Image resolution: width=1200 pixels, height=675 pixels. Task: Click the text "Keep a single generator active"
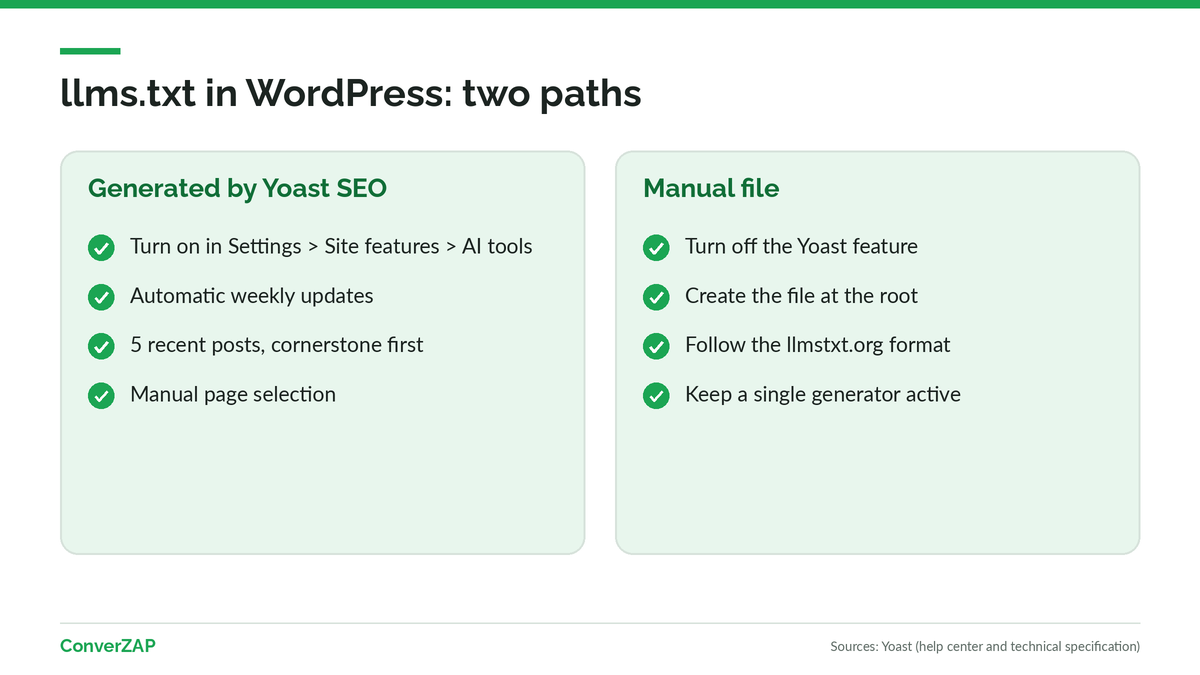pos(823,394)
